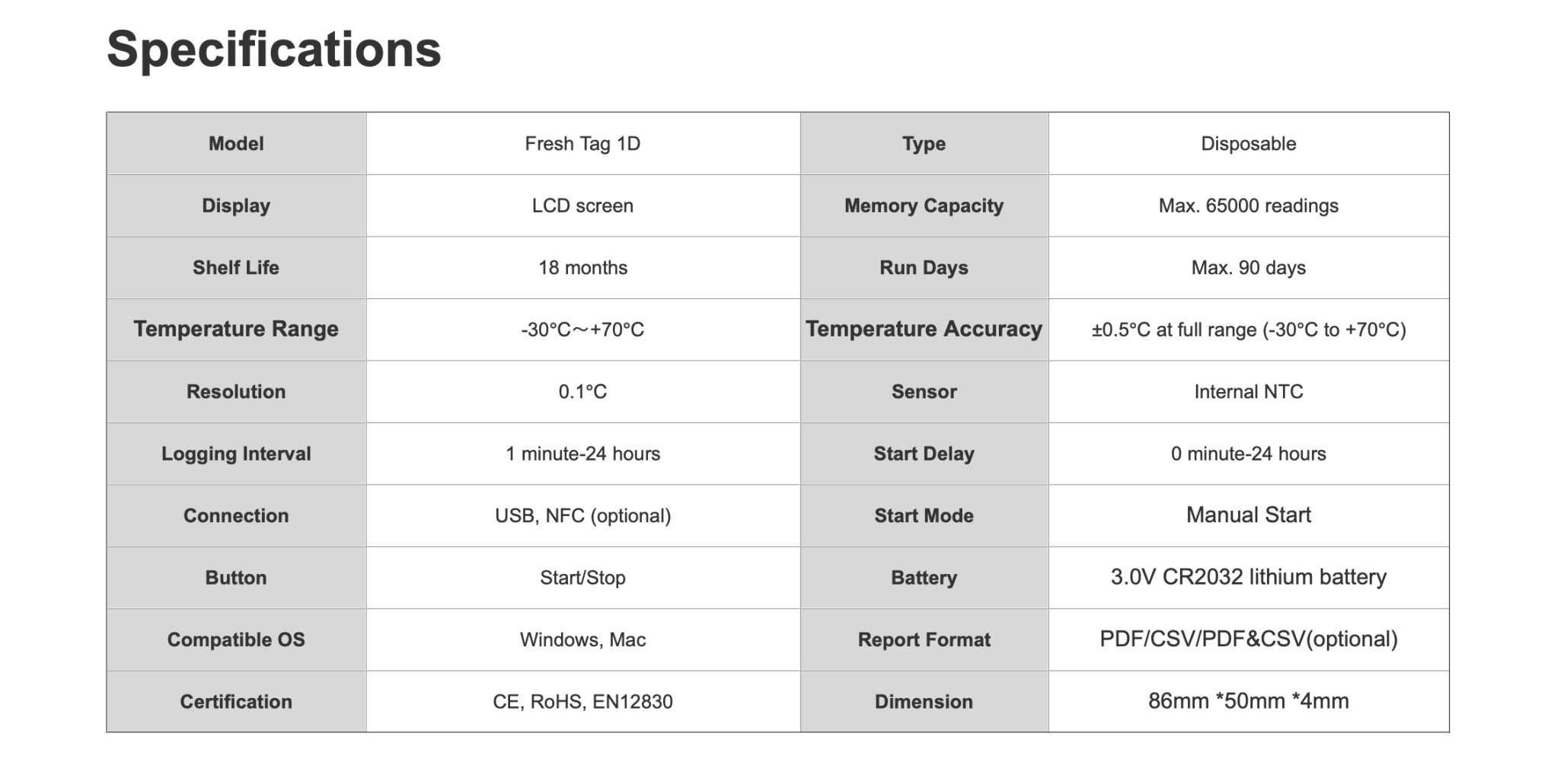
Task: Select the Resolution 0.1°C value
Action: (582, 392)
